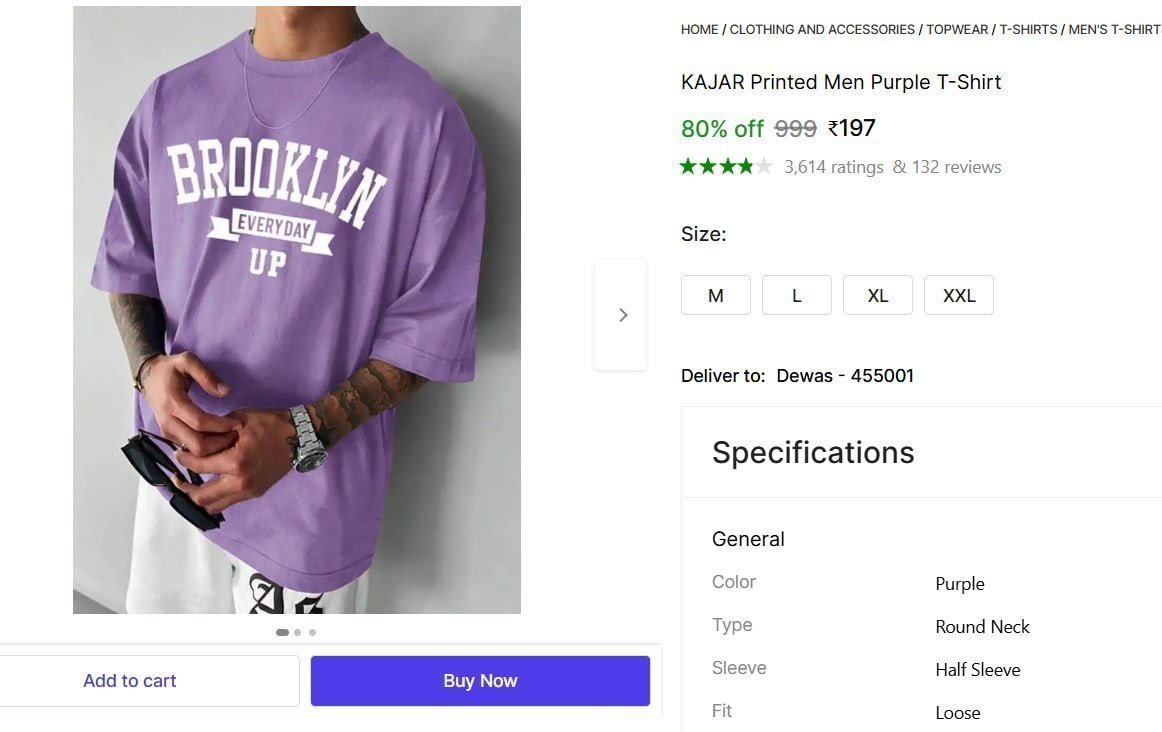Select the third image carousel dot

312,632
